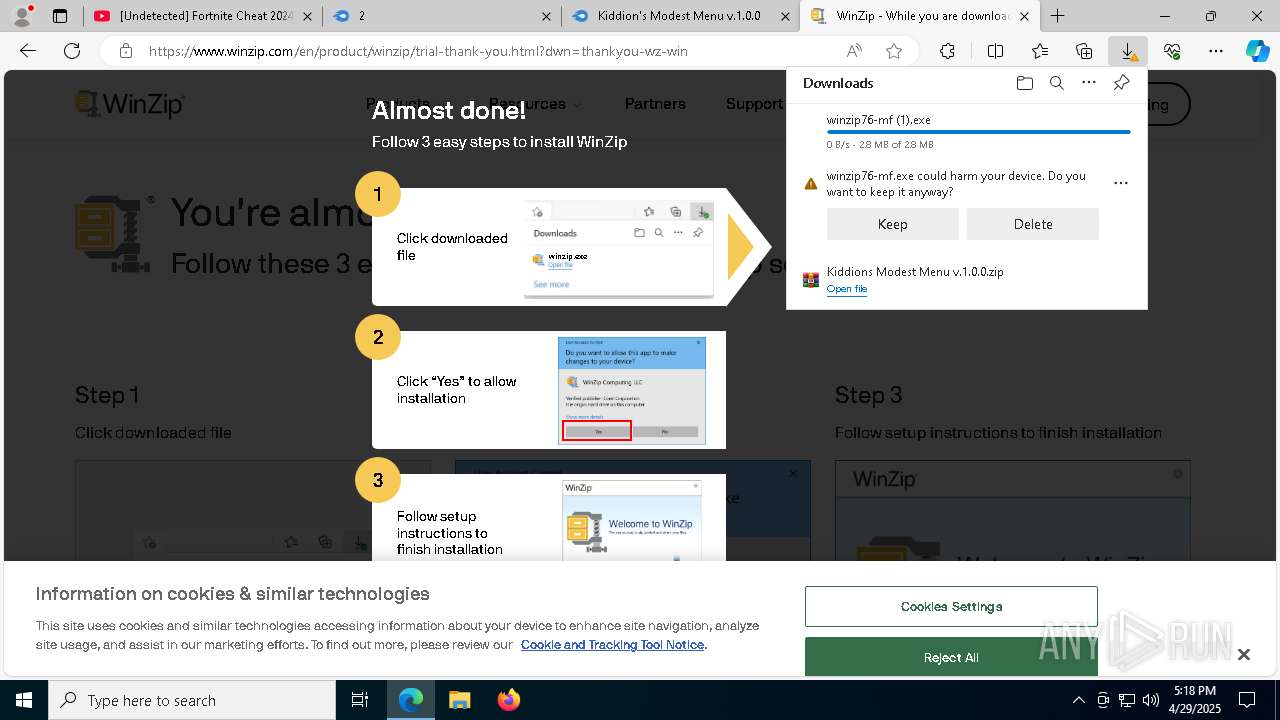Close the WinZip tab

1024,16
